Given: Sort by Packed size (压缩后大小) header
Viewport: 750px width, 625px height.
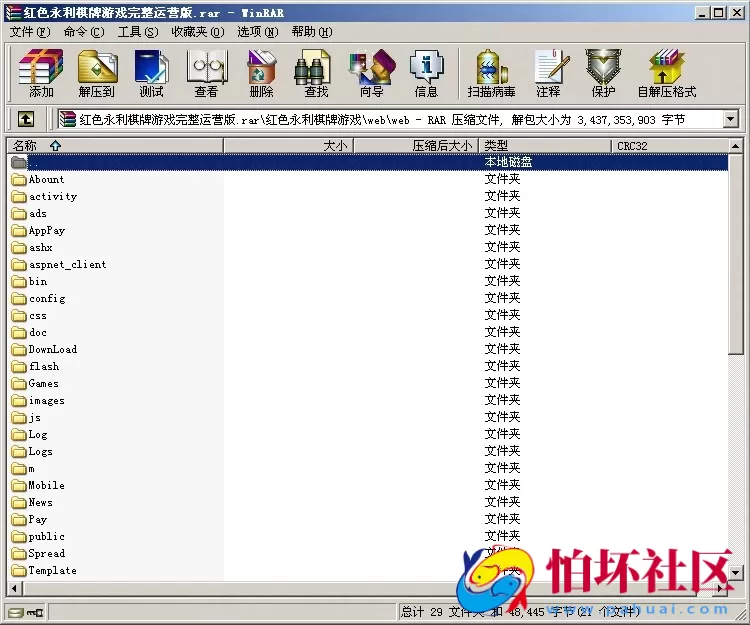Looking at the screenshot, I should tap(416, 145).
